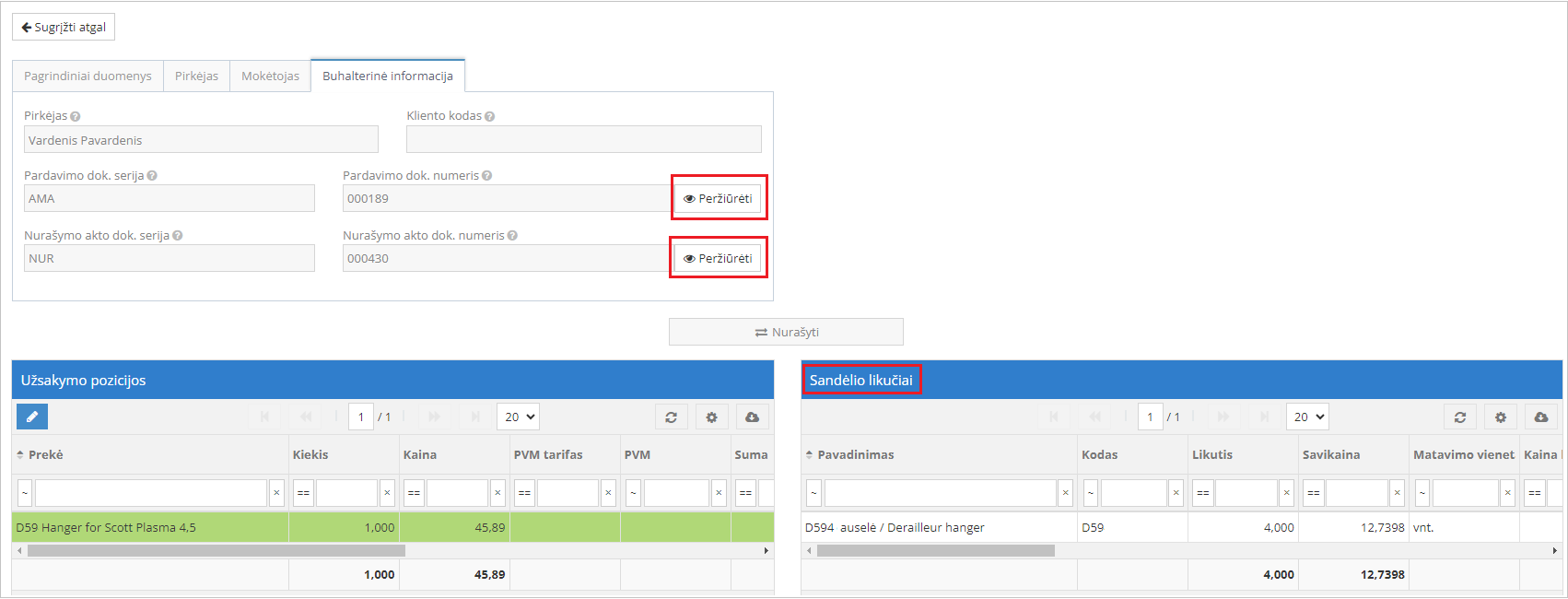Switch to Pagrindiniai duomenys tab
The image size is (1568, 599).
88,76
